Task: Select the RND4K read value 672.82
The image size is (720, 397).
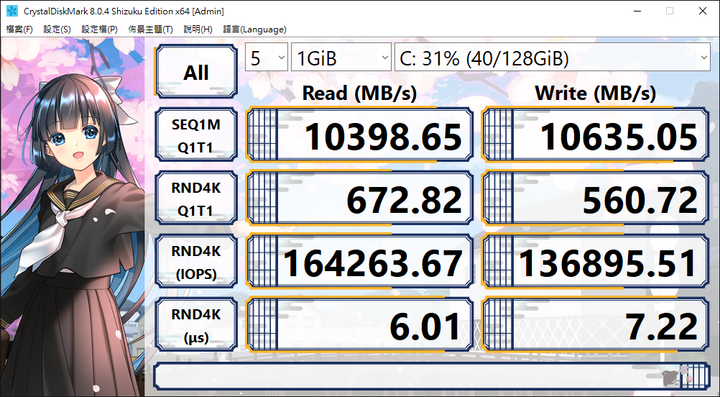Action: 360,199
